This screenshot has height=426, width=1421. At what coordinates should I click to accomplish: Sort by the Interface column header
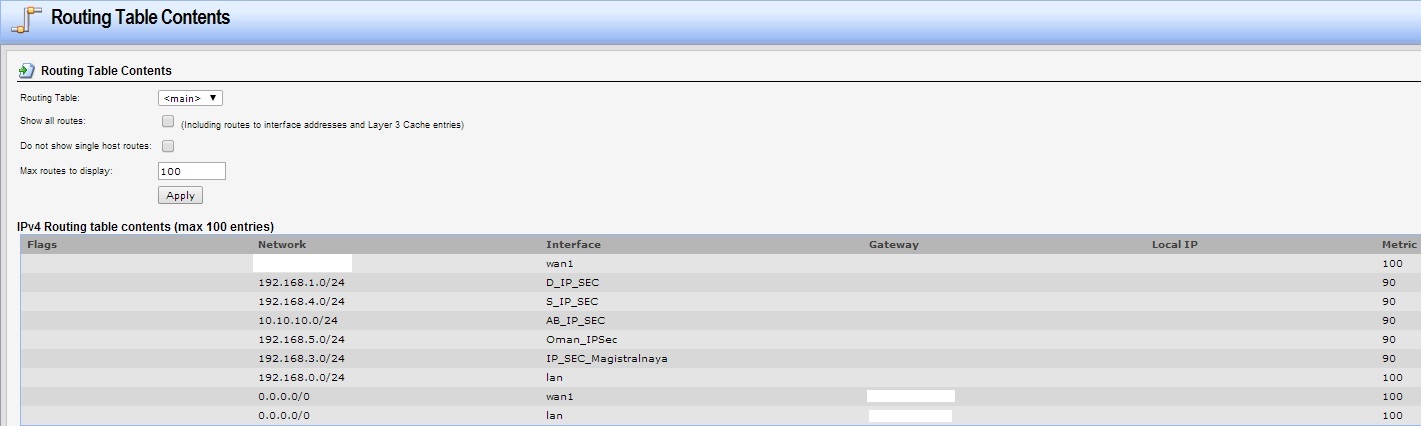573,244
